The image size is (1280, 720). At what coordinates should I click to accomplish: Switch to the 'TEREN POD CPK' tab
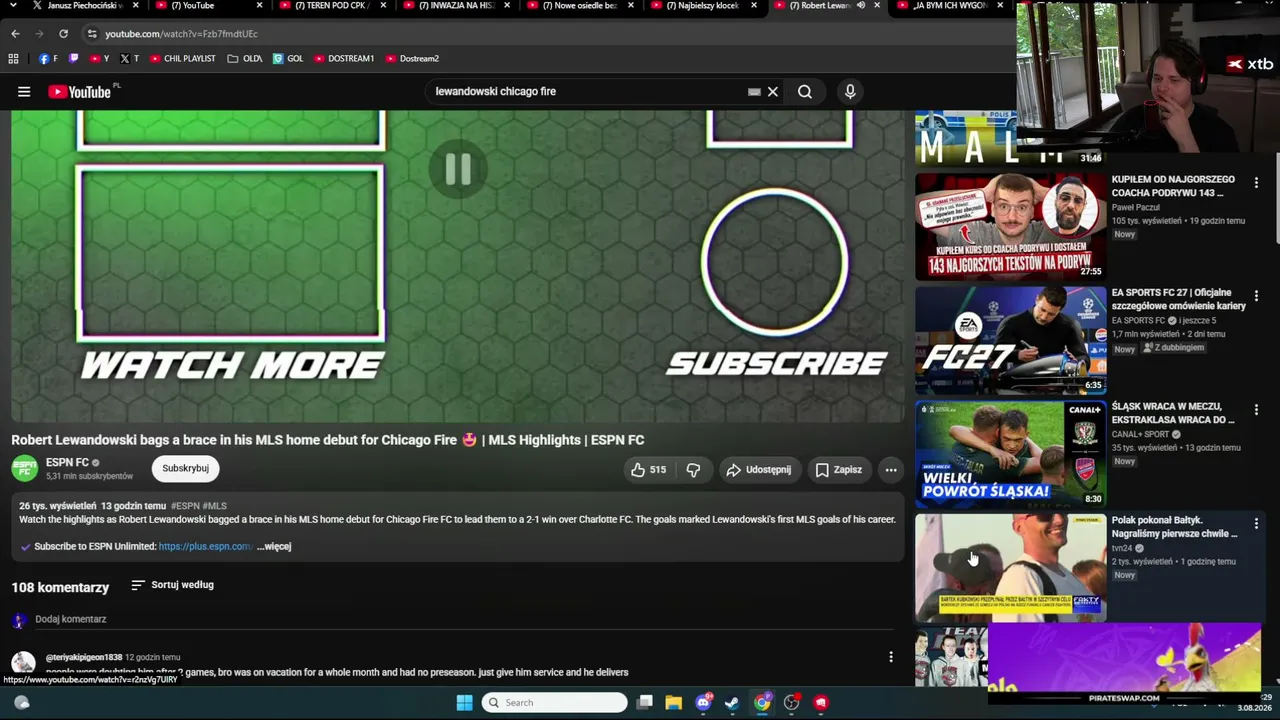tap(330, 6)
